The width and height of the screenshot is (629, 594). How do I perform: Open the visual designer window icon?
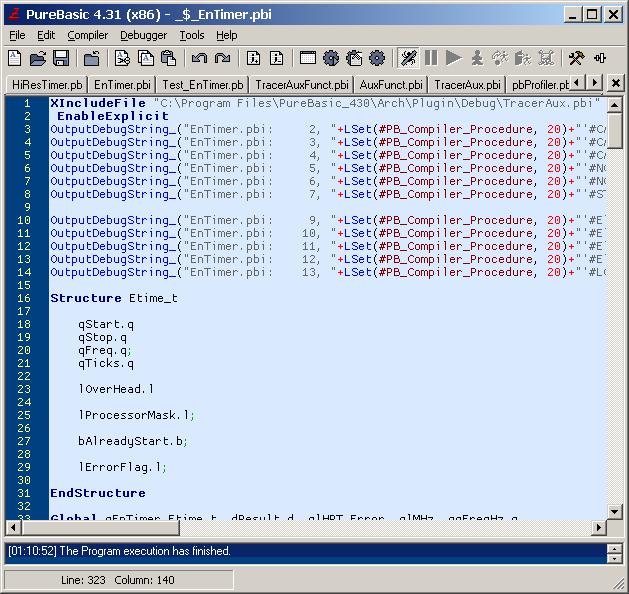[308, 58]
